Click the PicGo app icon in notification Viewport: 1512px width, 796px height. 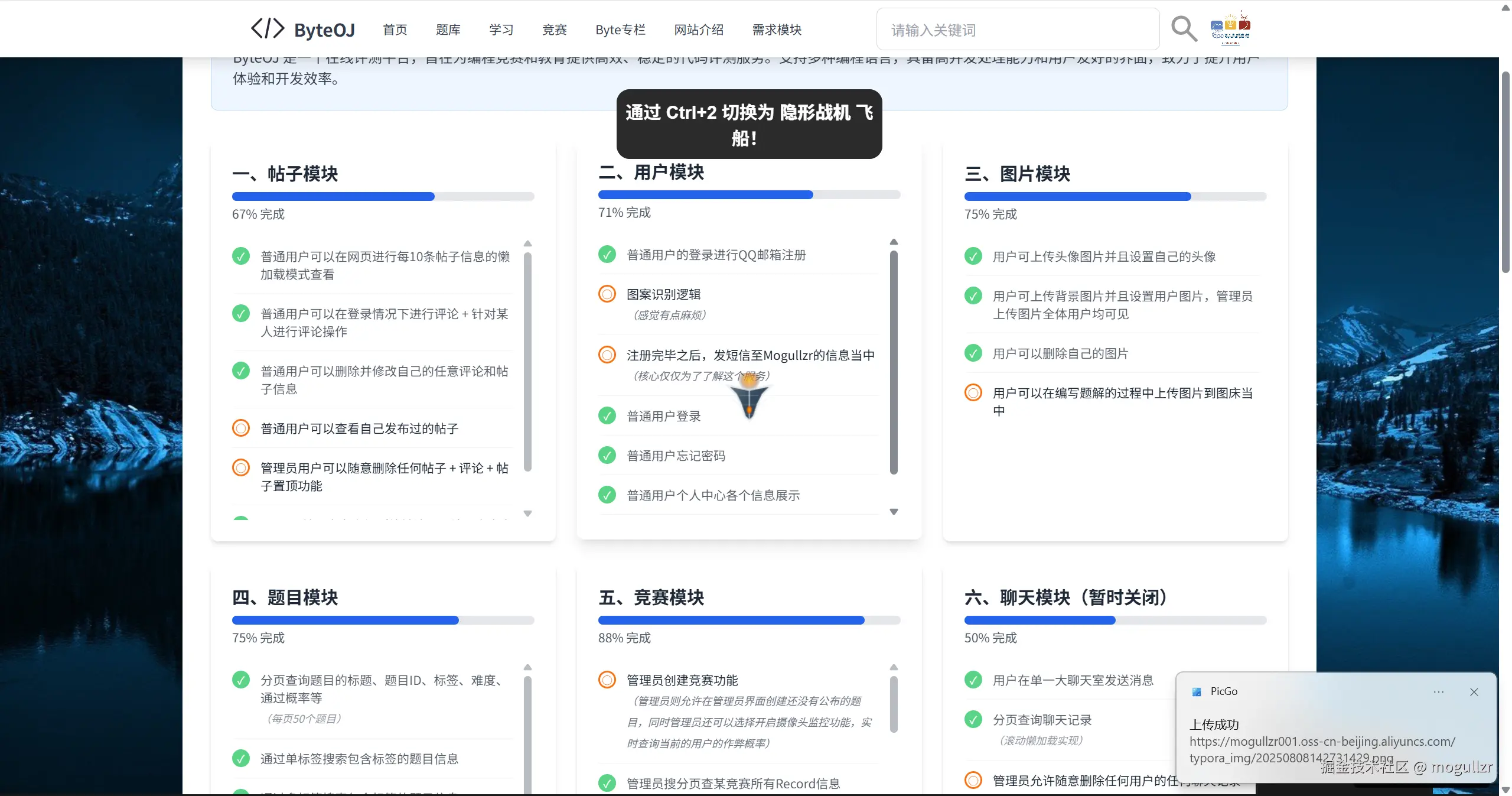point(1197,692)
